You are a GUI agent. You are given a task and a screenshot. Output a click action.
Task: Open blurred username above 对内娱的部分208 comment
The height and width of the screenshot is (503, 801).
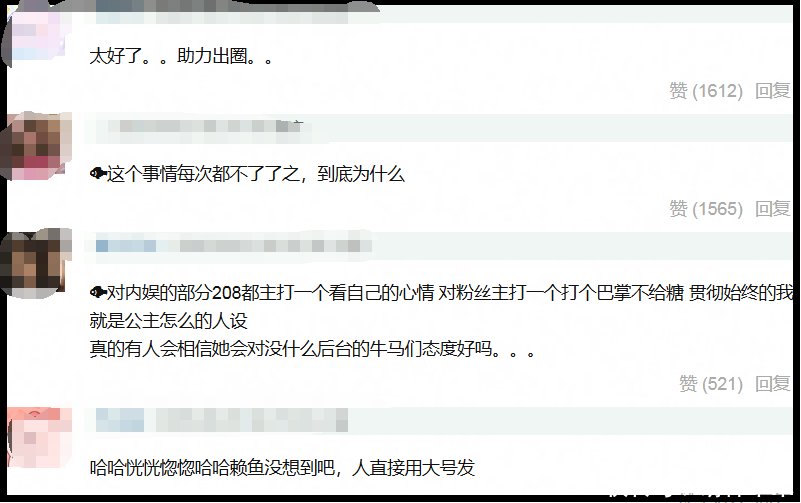click(x=233, y=246)
